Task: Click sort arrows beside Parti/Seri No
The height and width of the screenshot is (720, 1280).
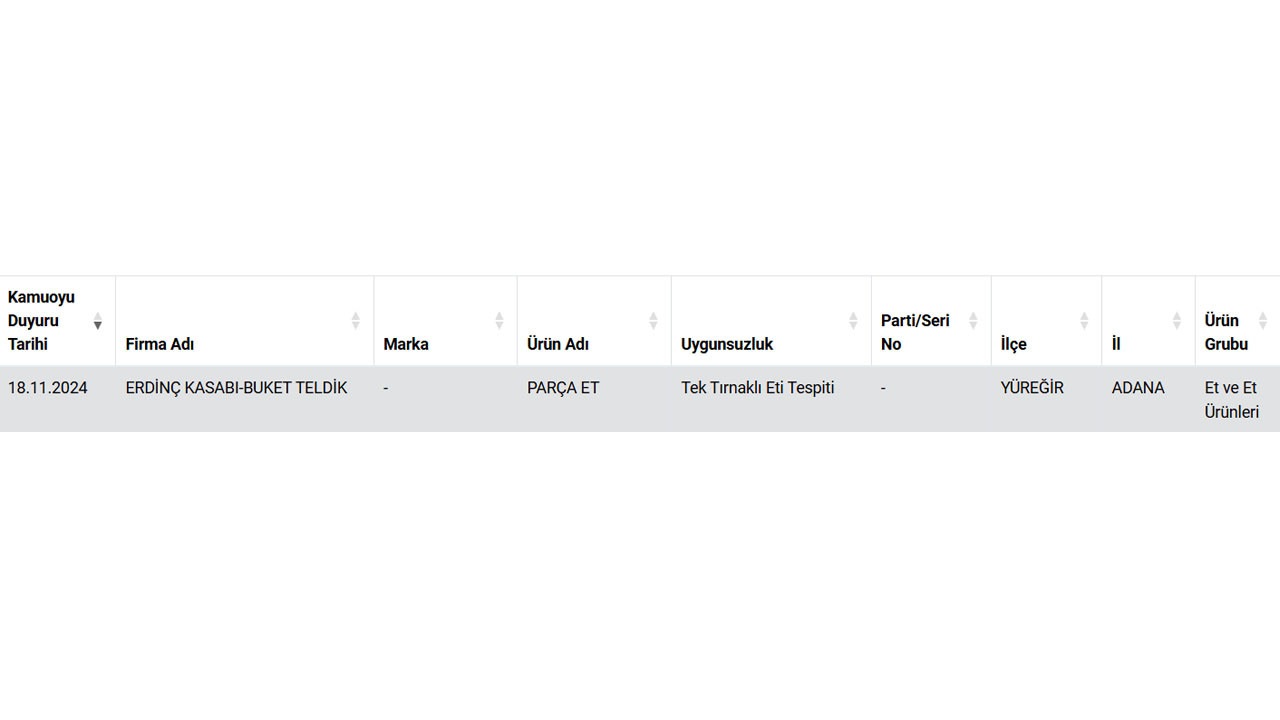Action: click(973, 321)
